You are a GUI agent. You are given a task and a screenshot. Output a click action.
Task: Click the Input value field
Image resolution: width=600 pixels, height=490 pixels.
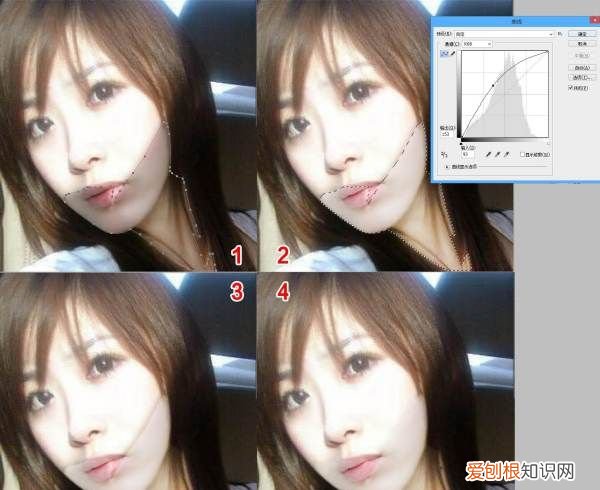click(467, 155)
